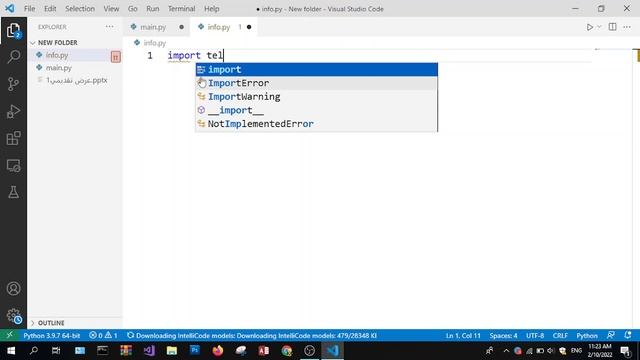This screenshot has width=640, height=360.
Task: Open taskbar search
Action: pyautogui.click(x=34, y=351)
